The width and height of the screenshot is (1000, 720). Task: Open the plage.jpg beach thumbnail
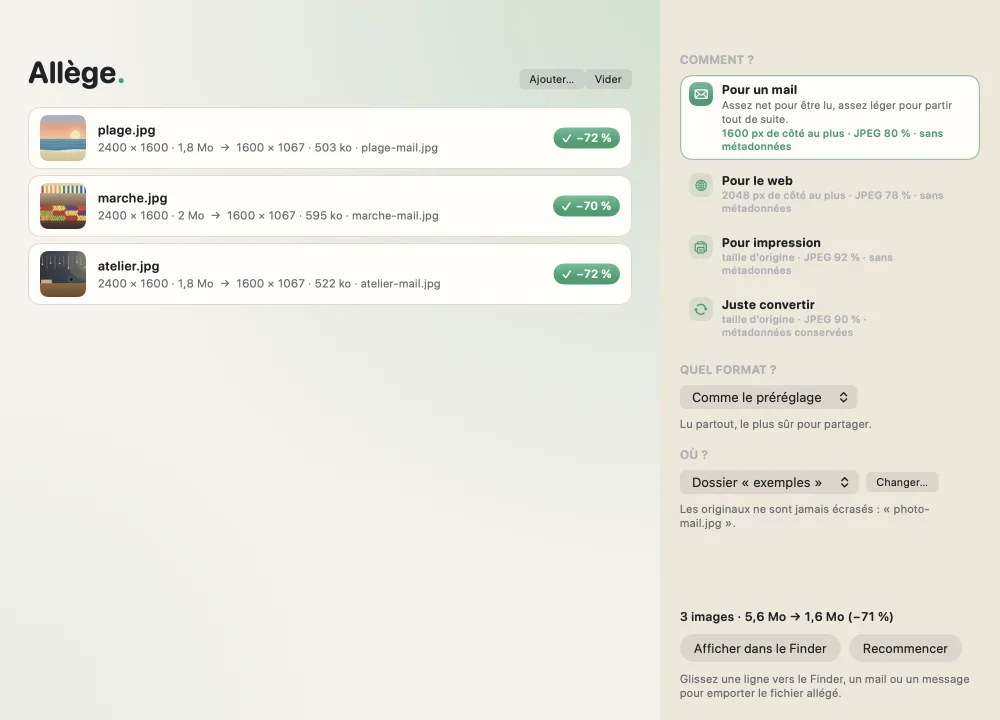click(x=63, y=138)
